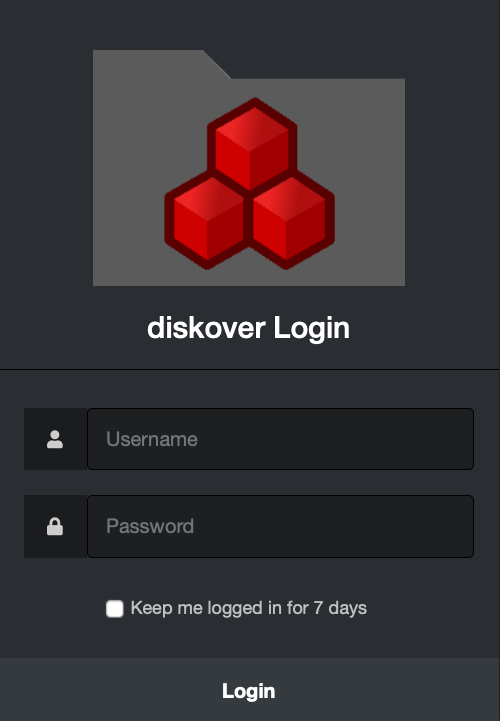The width and height of the screenshot is (500, 721).
Task: Click the Username placeholder text
Action: tap(152, 439)
